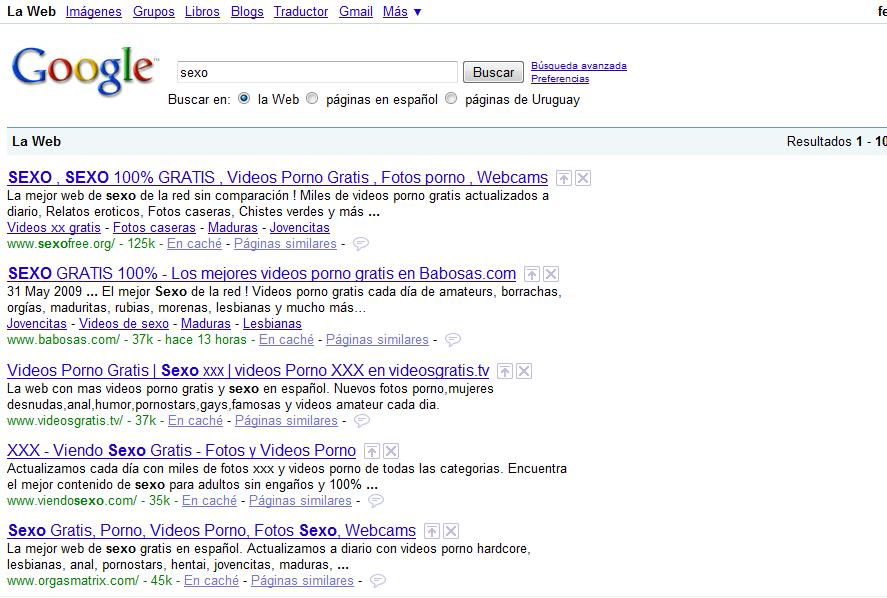Open 'En caché' for babosas.com
The image size is (887, 598).
coord(286,340)
